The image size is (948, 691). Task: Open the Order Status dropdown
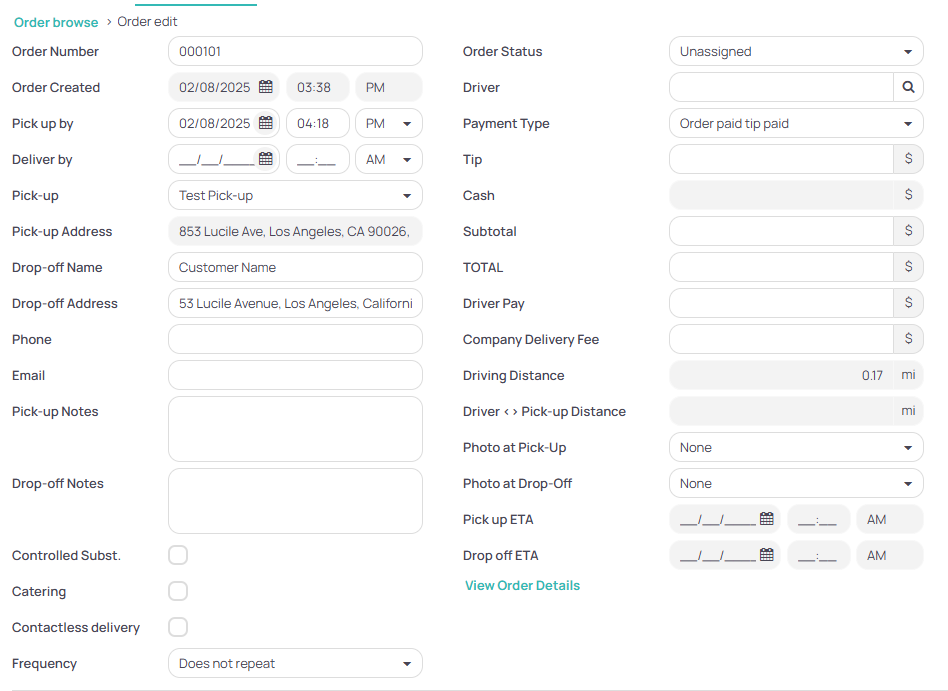click(796, 51)
